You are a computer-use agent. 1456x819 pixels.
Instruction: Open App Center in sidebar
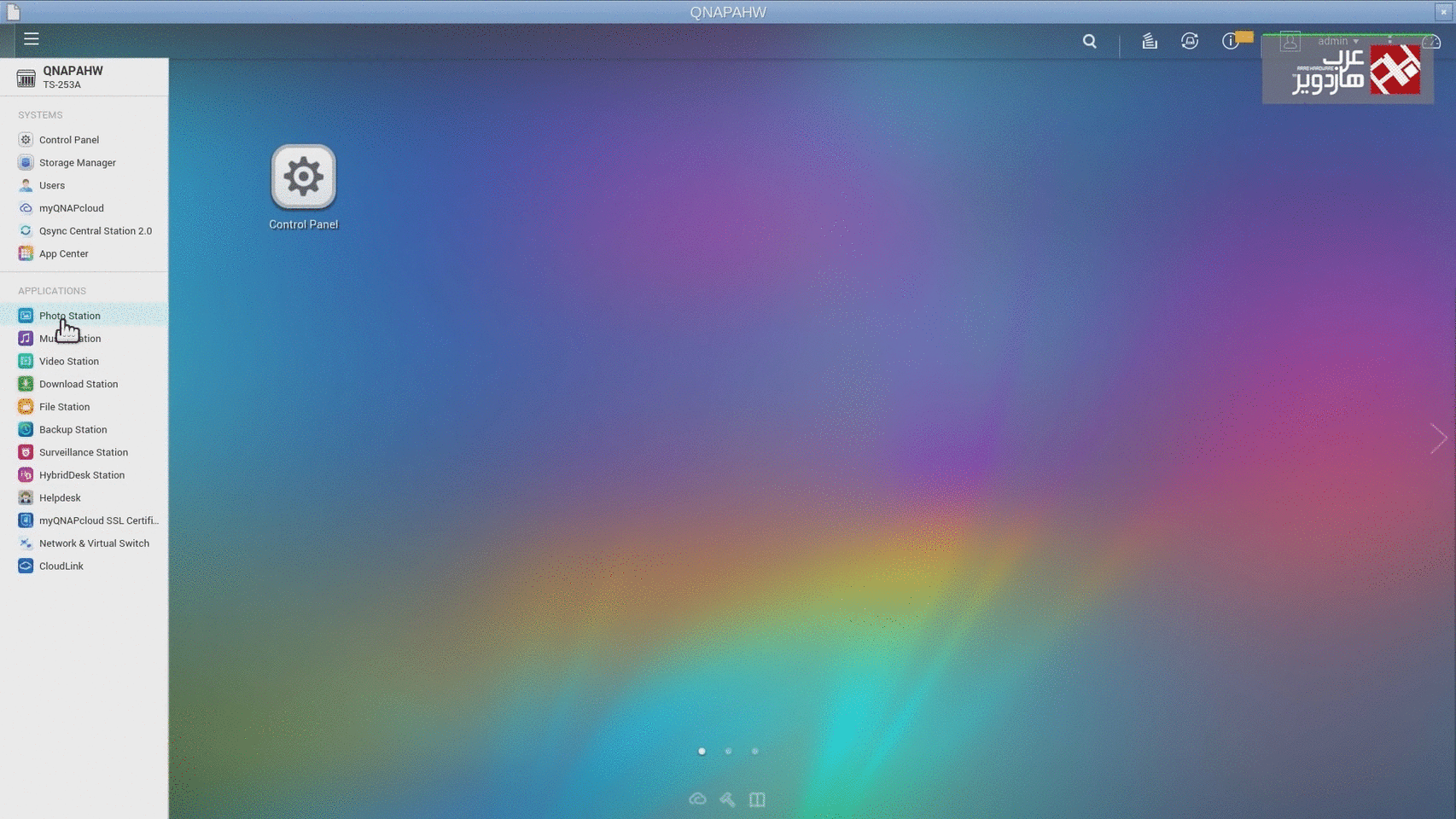[x=84, y=253]
